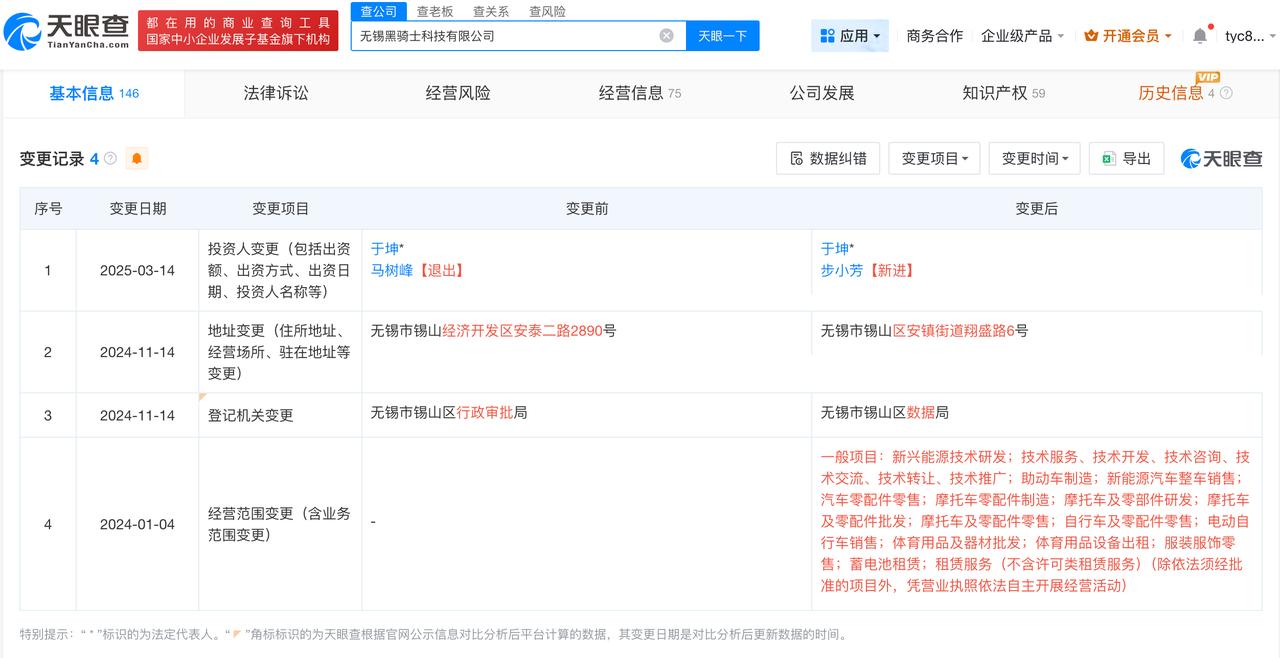Click the promotional banner 都在用的商业查询工具
The image size is (1280, 658).
click(238, 30)
